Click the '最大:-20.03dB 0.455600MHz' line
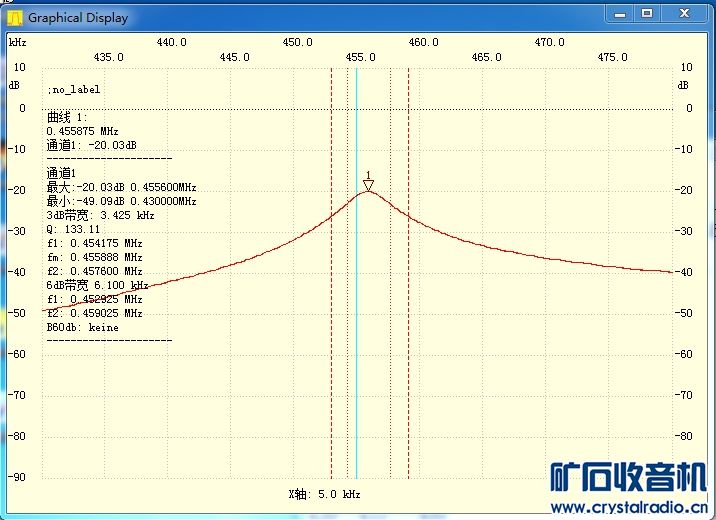This screenshot has height=520, width=716. (x=121, y=187)
